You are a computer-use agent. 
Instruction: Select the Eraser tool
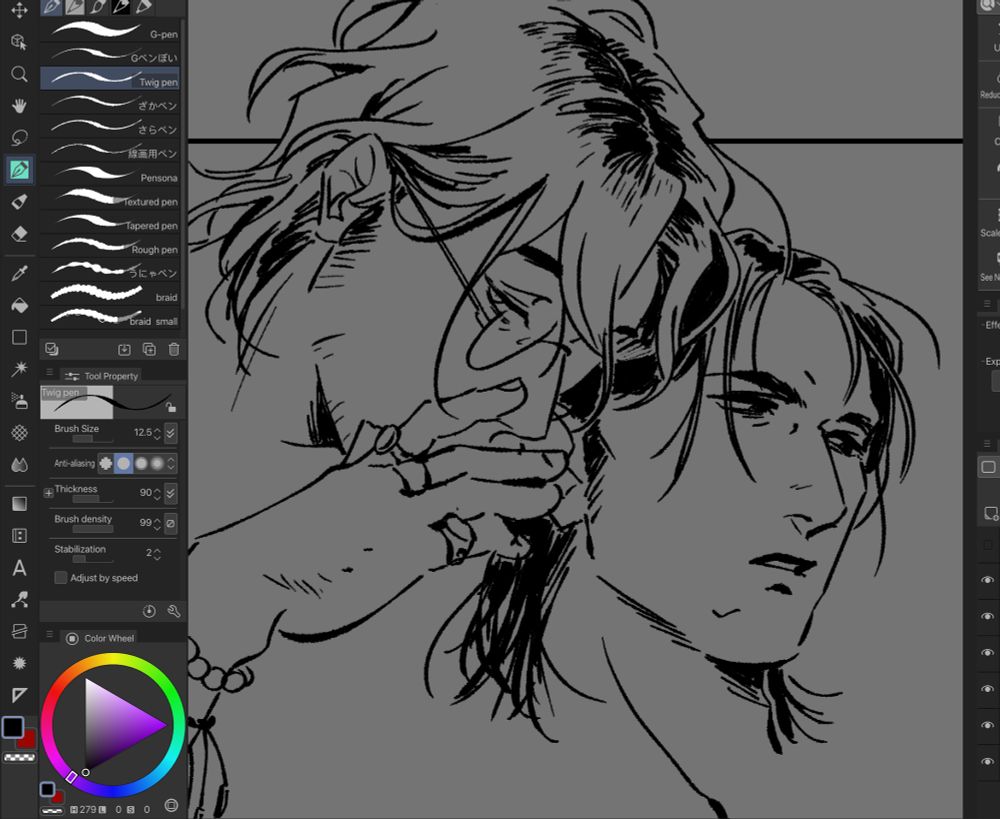(17, 234)
